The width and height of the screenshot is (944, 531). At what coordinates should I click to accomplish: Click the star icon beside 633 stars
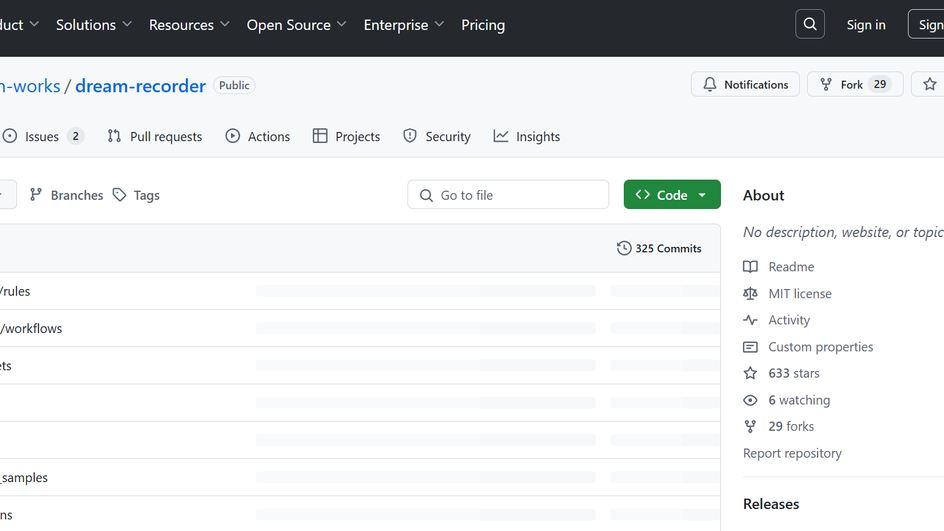point(750,373)
